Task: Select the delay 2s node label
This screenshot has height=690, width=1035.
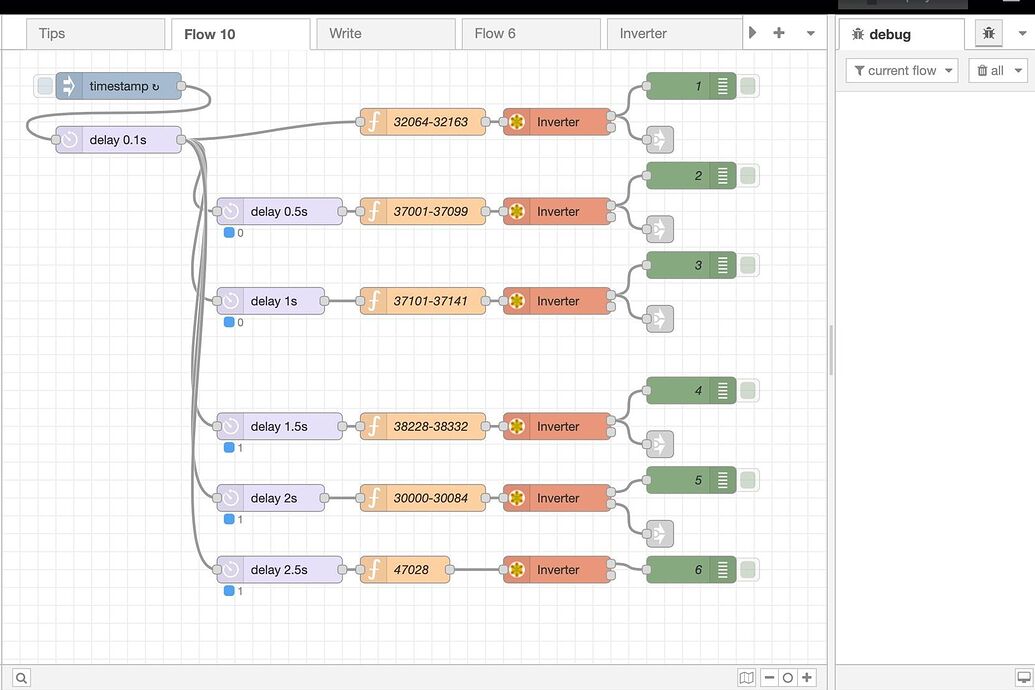Action: click(274, 499)
